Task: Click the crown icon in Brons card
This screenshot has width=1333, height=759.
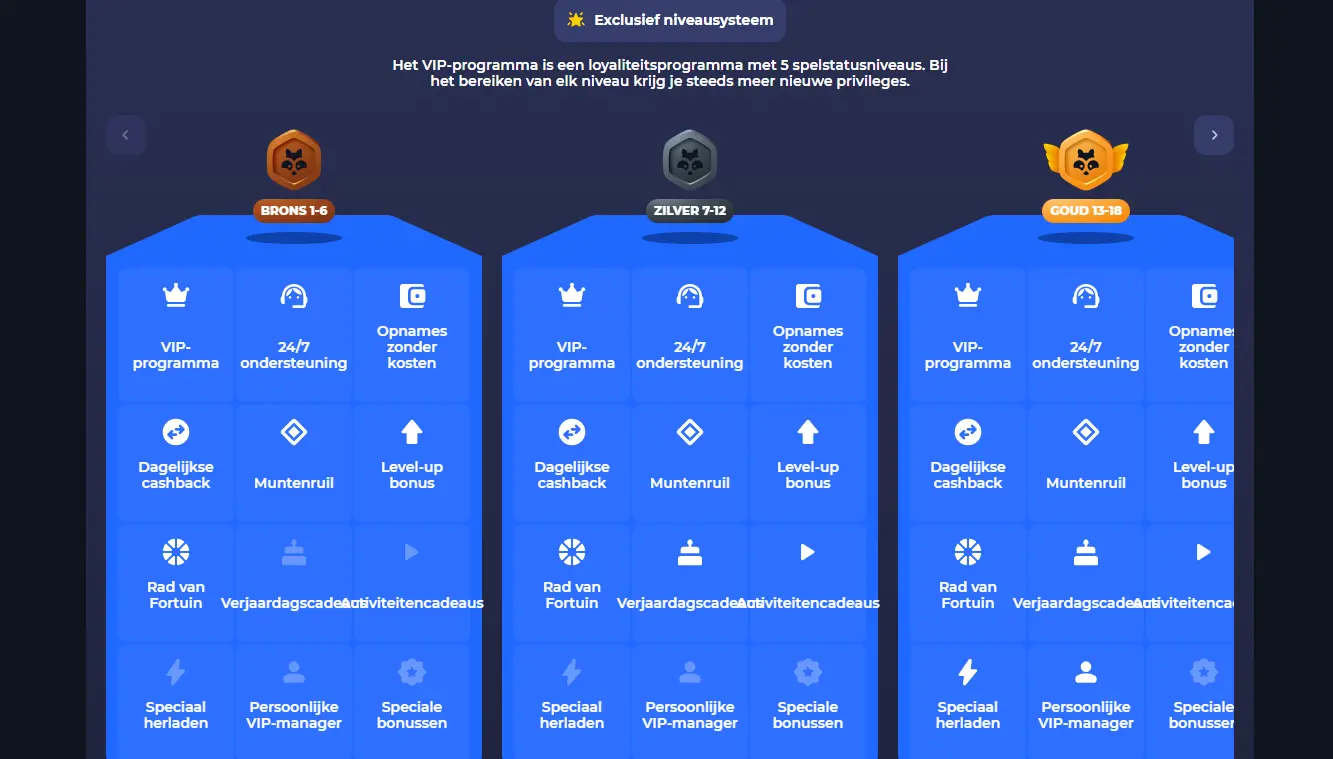Action: [x=176, y=295]
